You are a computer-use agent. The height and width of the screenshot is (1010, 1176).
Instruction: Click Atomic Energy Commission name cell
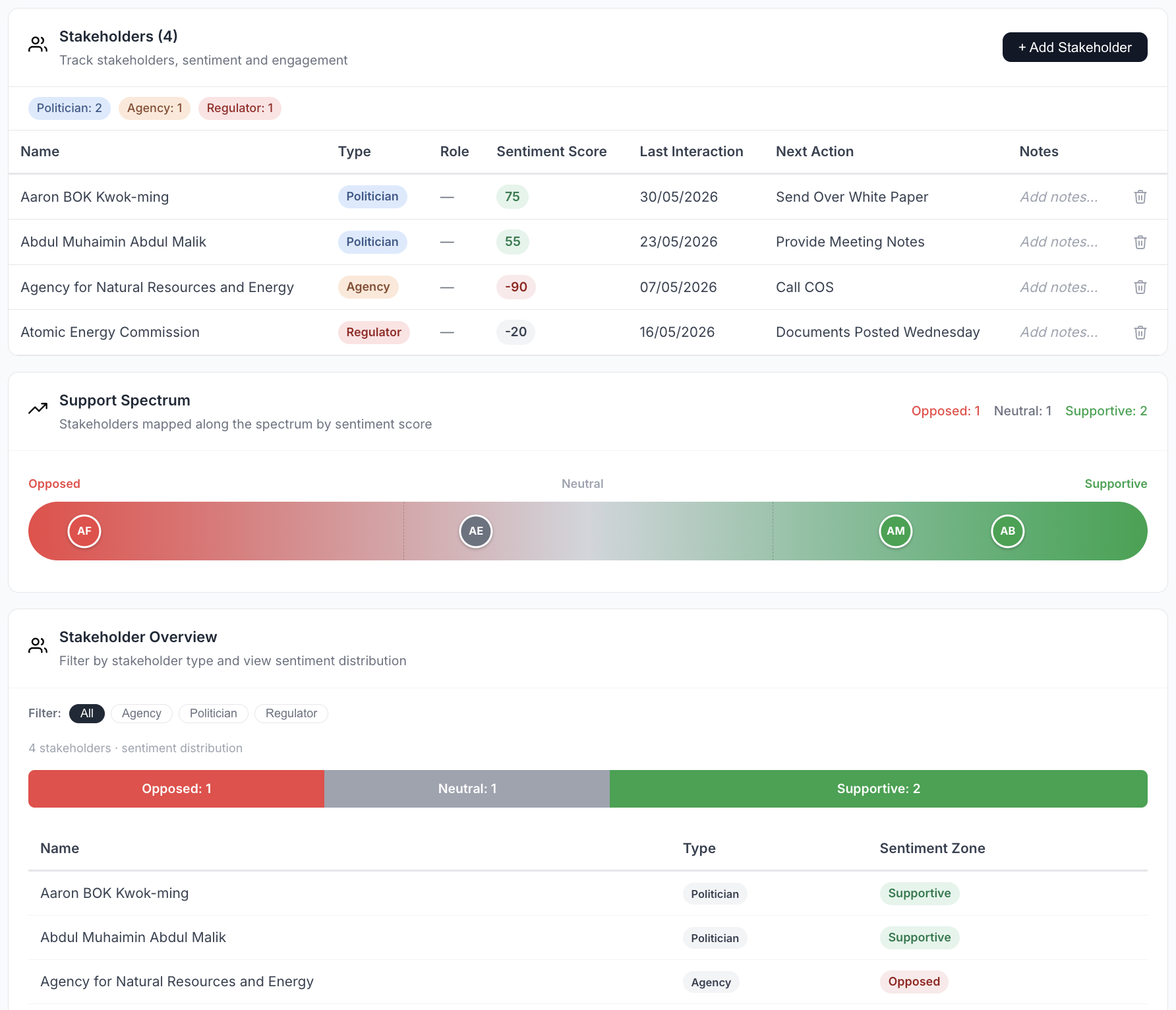point(110,332)
